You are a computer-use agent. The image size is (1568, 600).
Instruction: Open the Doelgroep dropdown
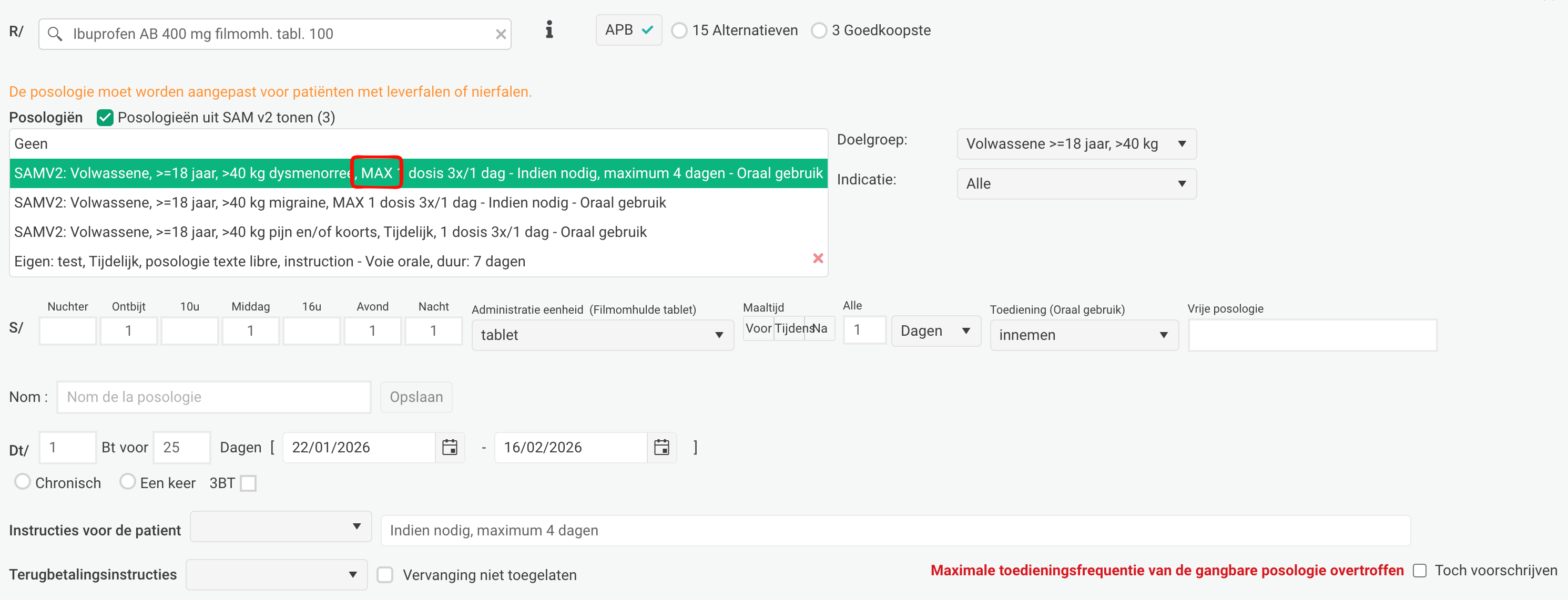[1075, 144]
